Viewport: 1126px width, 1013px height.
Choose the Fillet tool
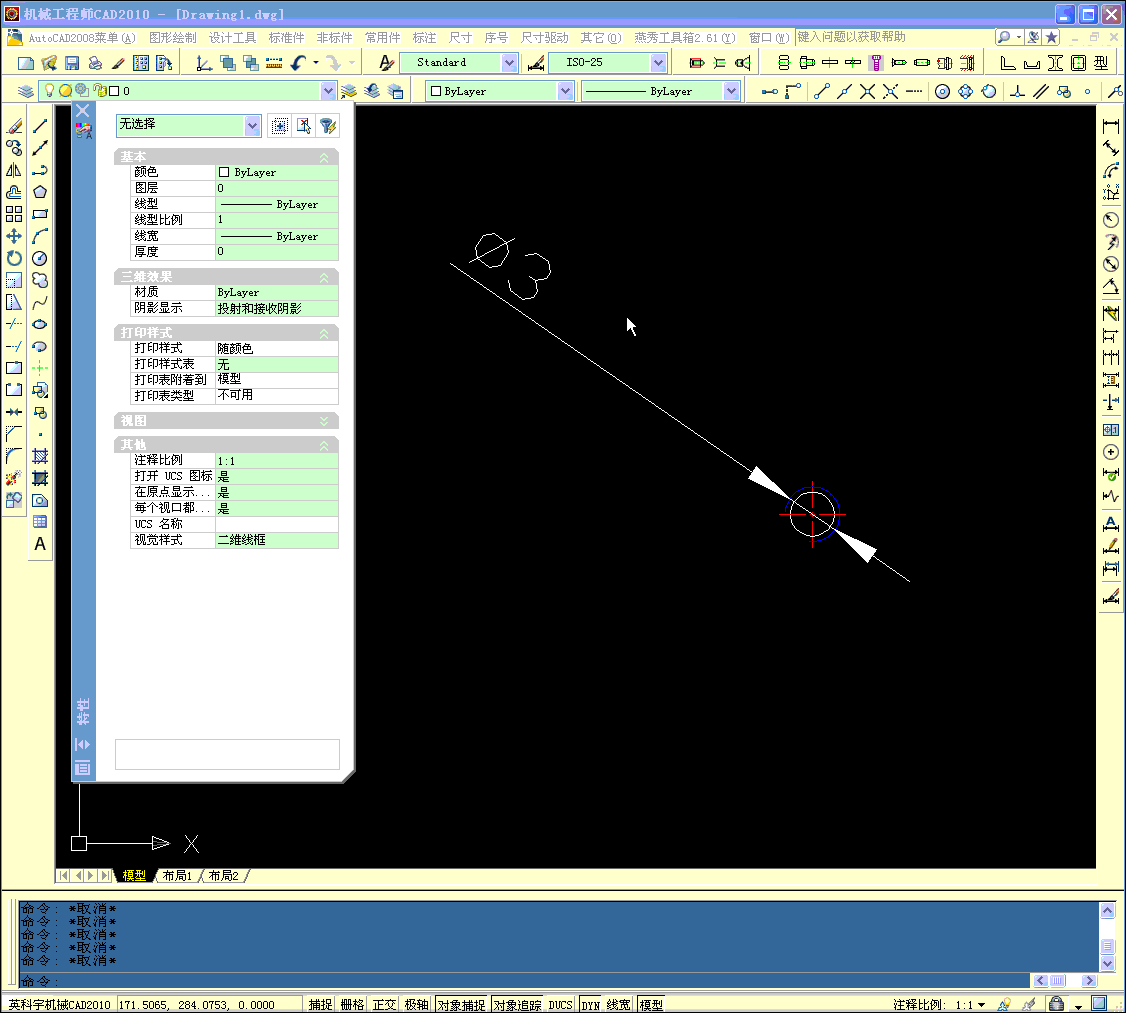pyautogui.click(x=14, y=455)
